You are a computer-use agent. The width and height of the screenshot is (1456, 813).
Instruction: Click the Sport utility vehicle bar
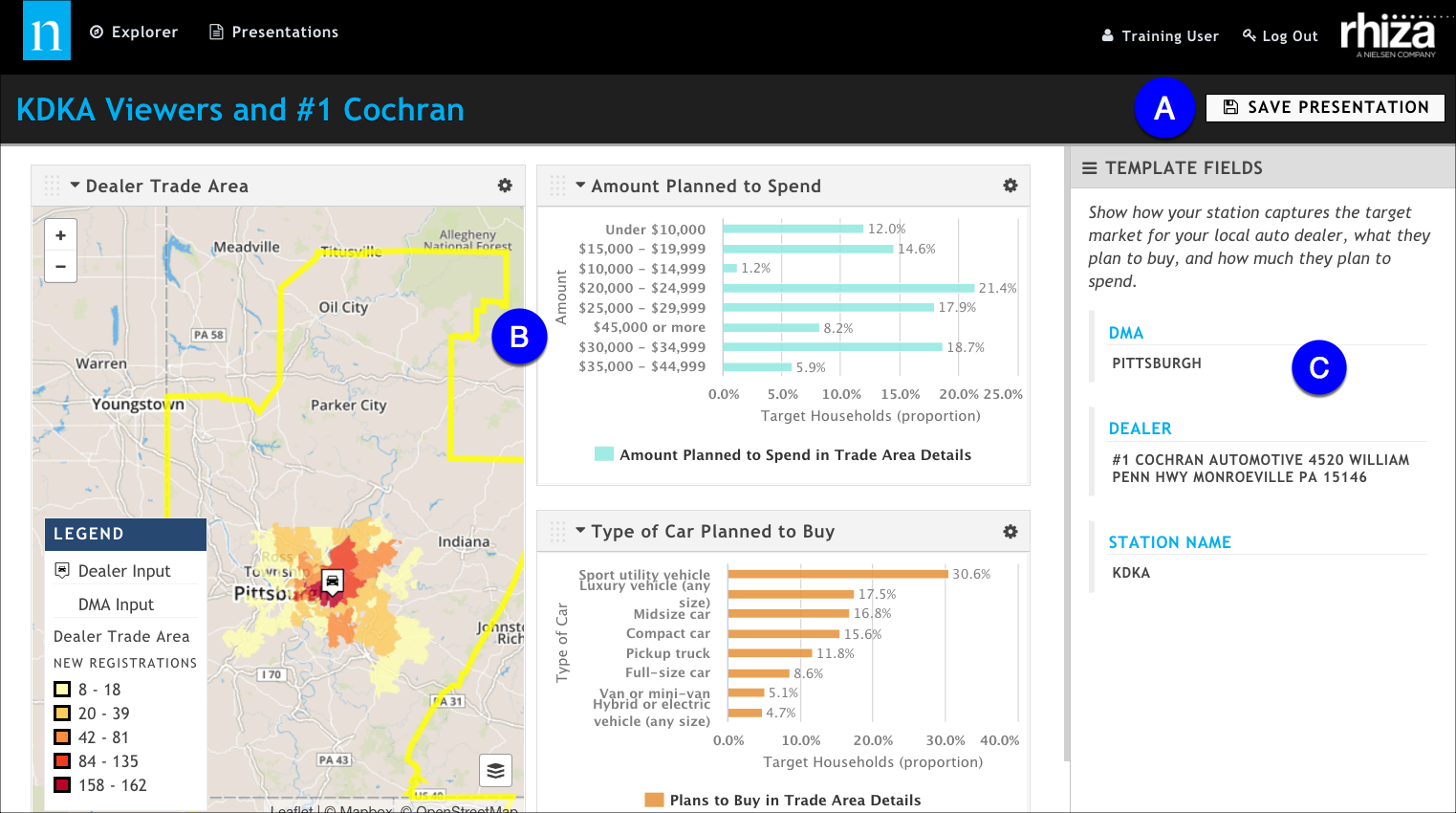pos(837,574)
